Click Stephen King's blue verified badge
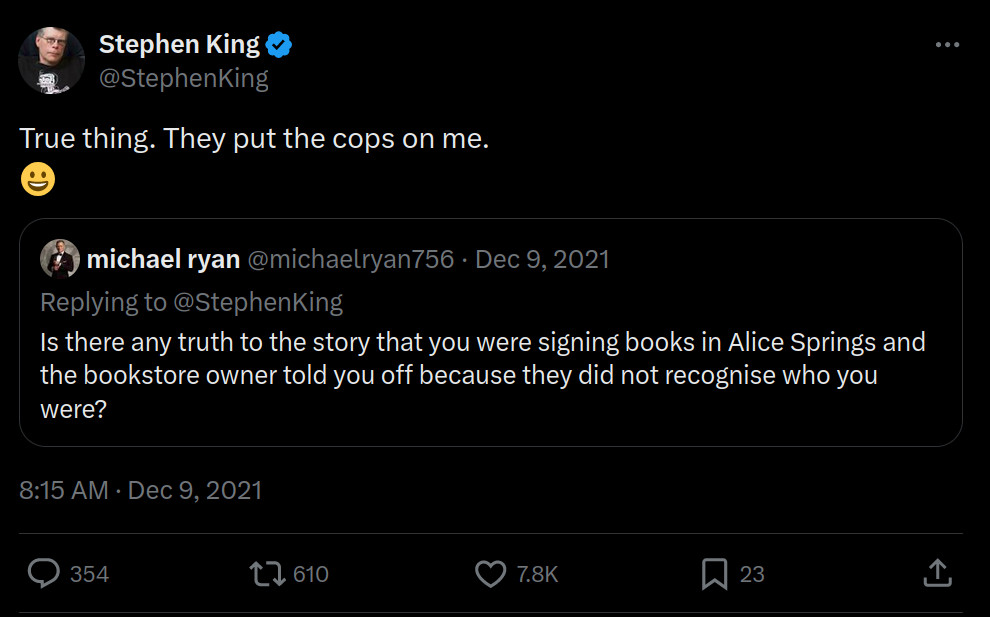 278,45
